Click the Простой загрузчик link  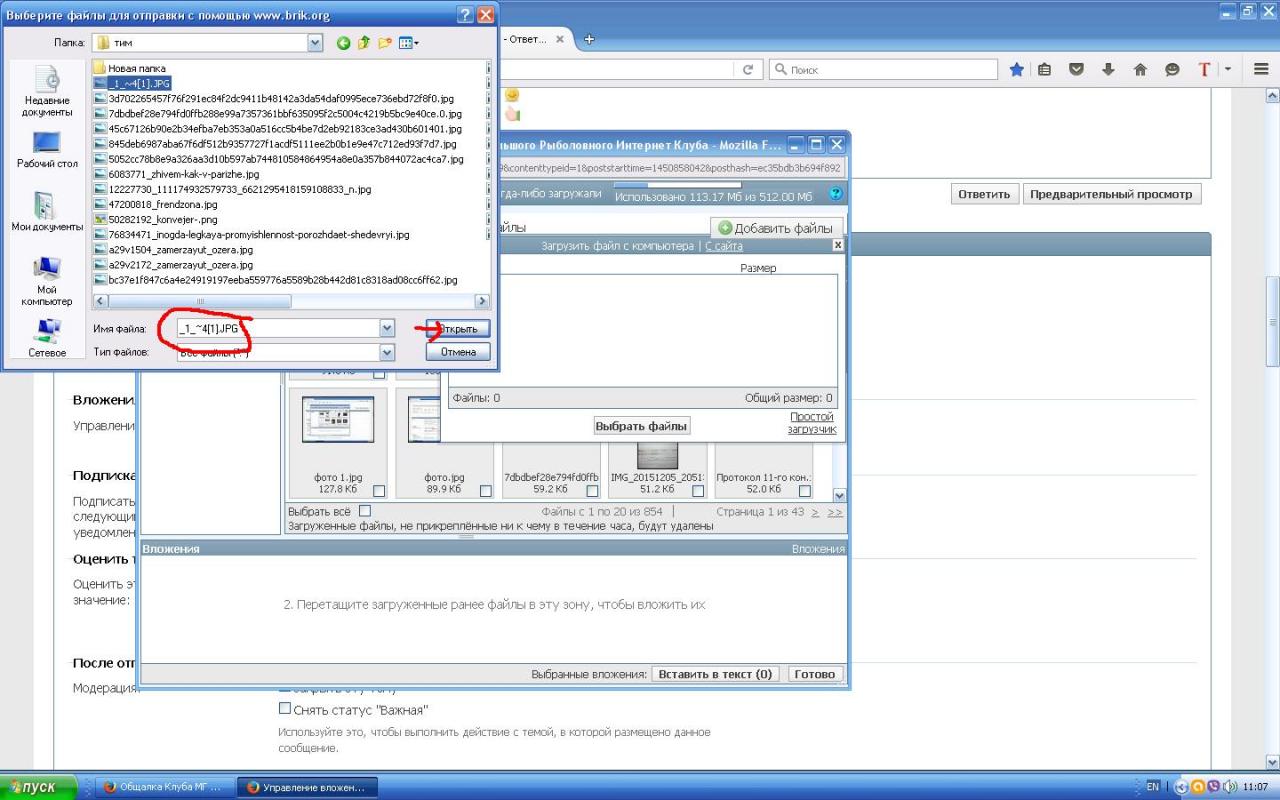click(811, 423)
